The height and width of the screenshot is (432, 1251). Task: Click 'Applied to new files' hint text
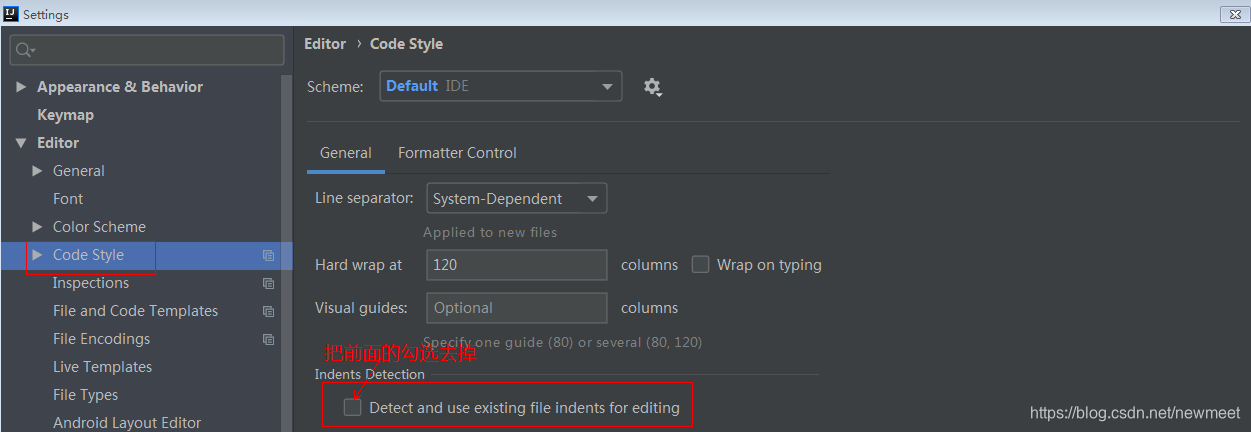point(490,232)
